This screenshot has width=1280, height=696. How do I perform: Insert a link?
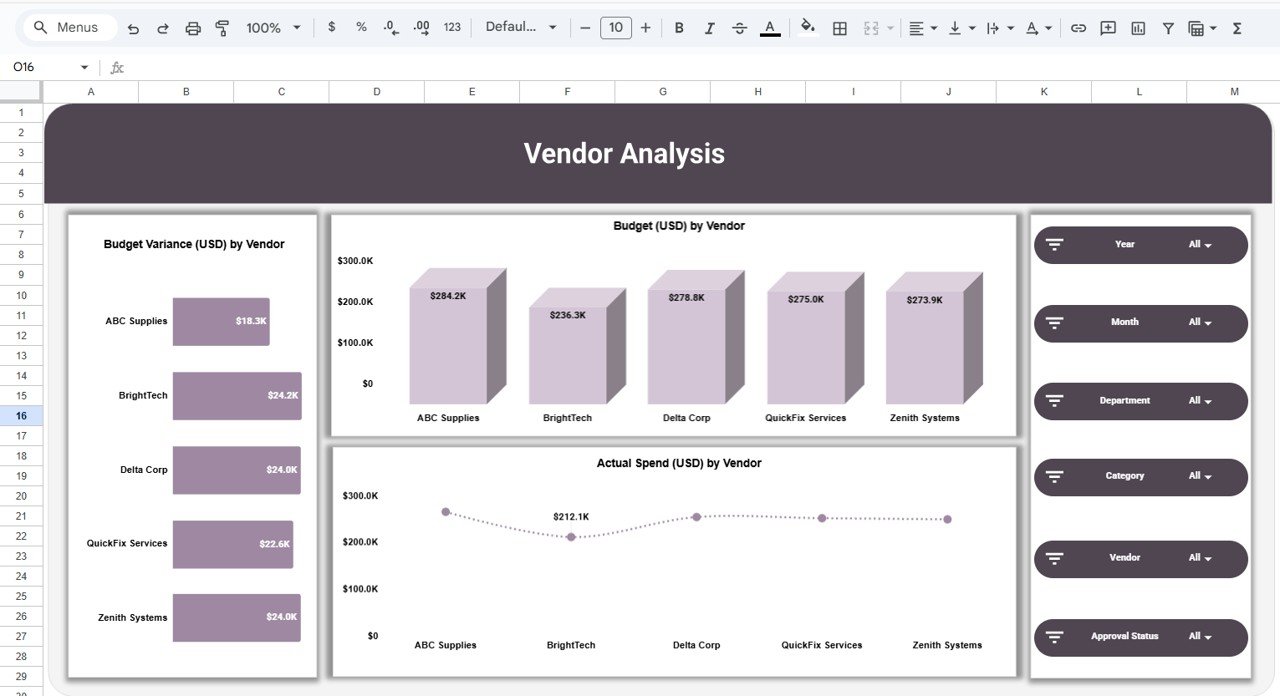click(x=1078, y=27)
